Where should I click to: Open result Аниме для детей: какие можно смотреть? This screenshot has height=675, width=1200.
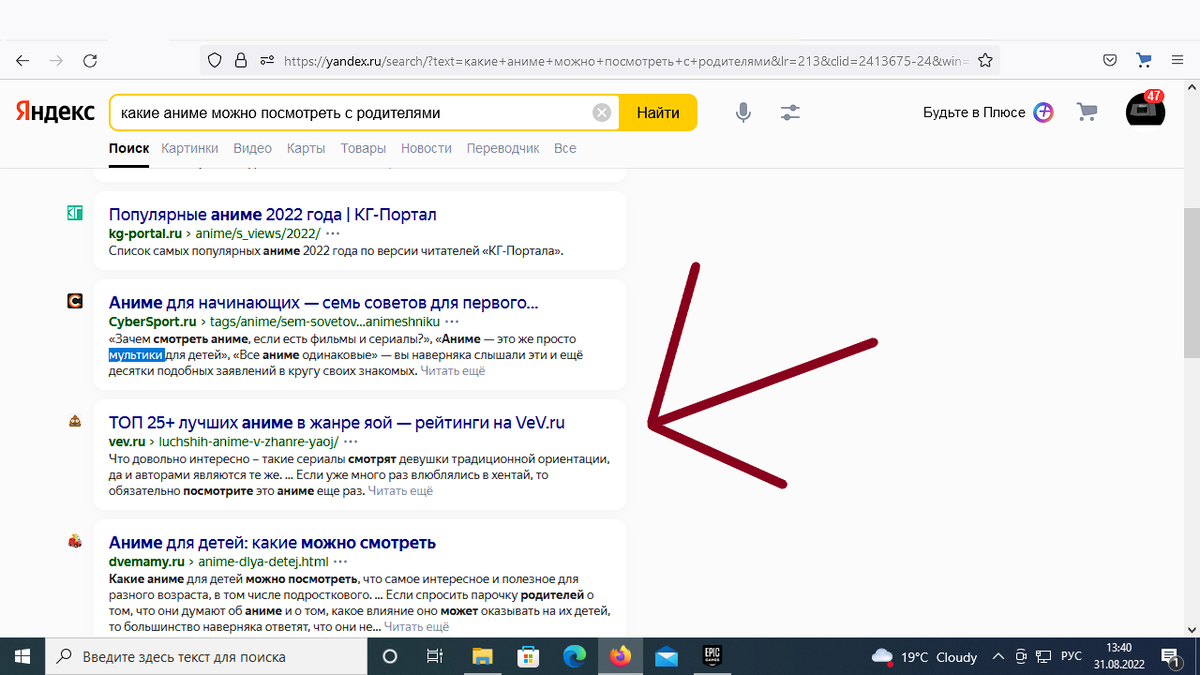pos(272,542)
